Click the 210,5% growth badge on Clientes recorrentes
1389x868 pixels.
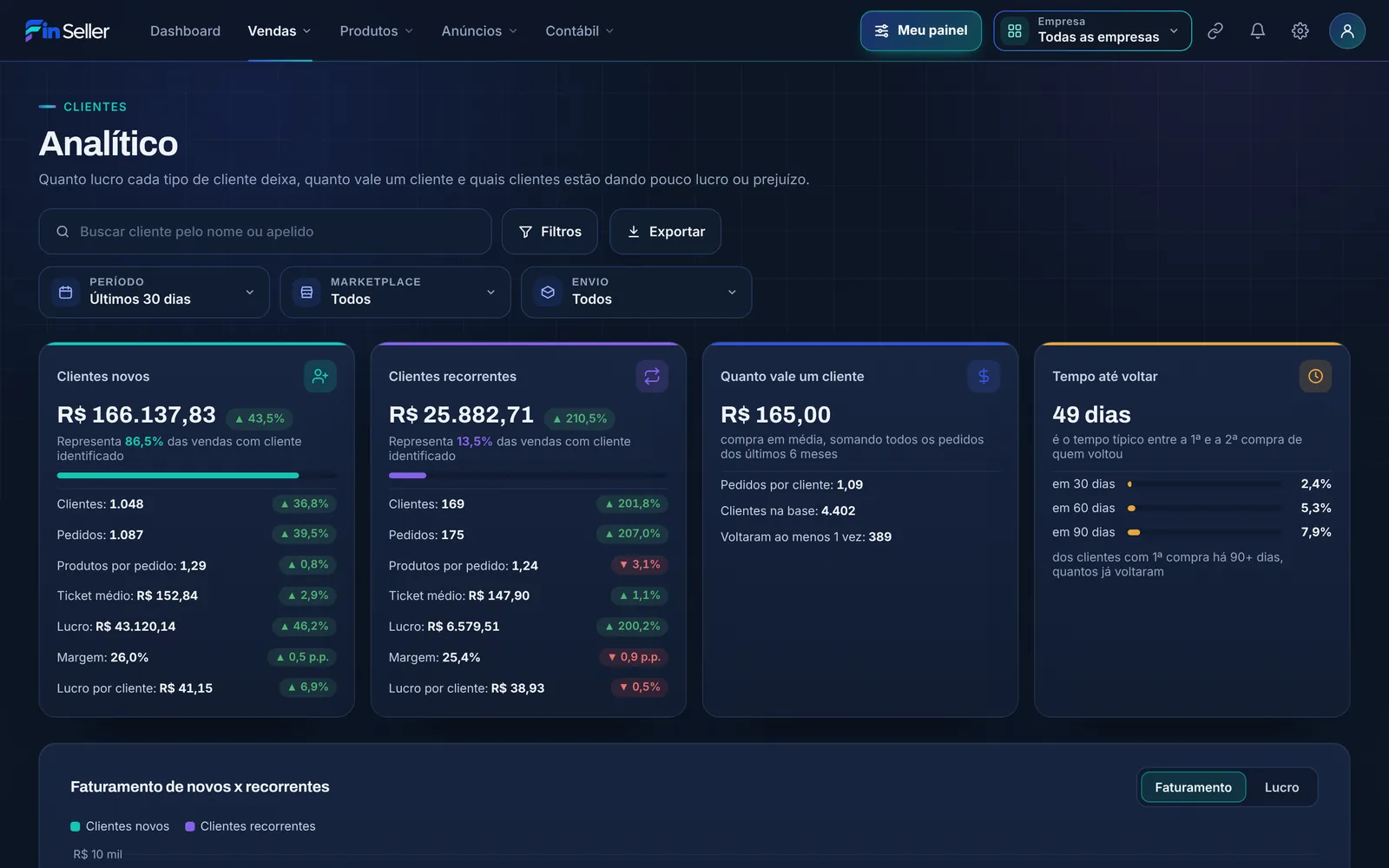(579, 418)
